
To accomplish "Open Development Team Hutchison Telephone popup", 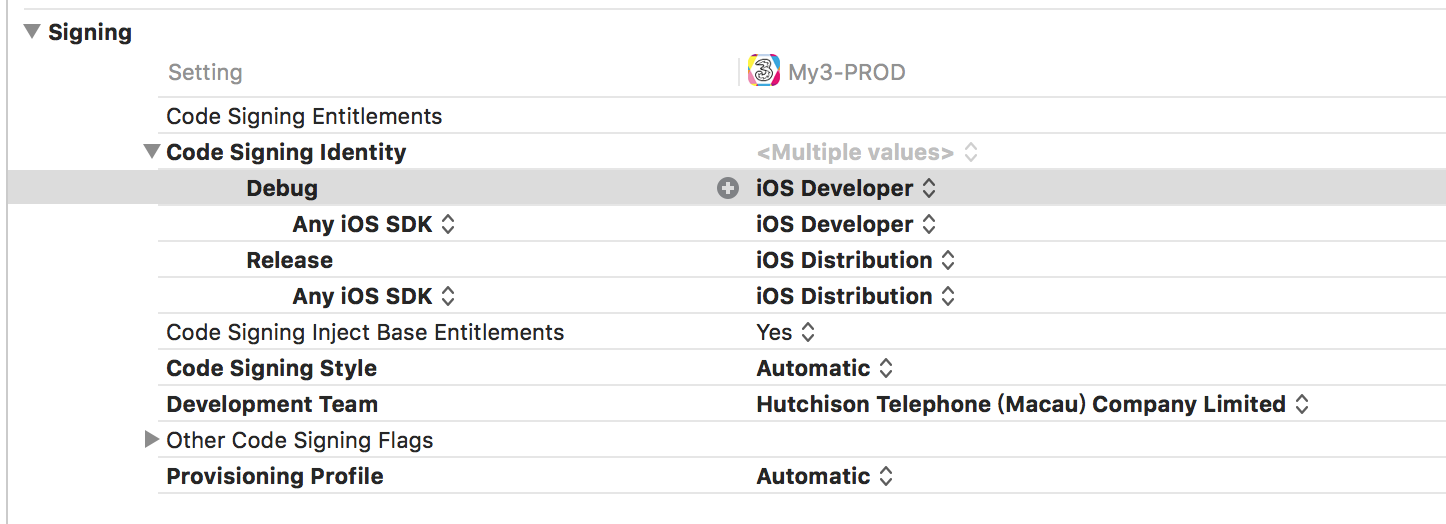I will pos(1033,404).
